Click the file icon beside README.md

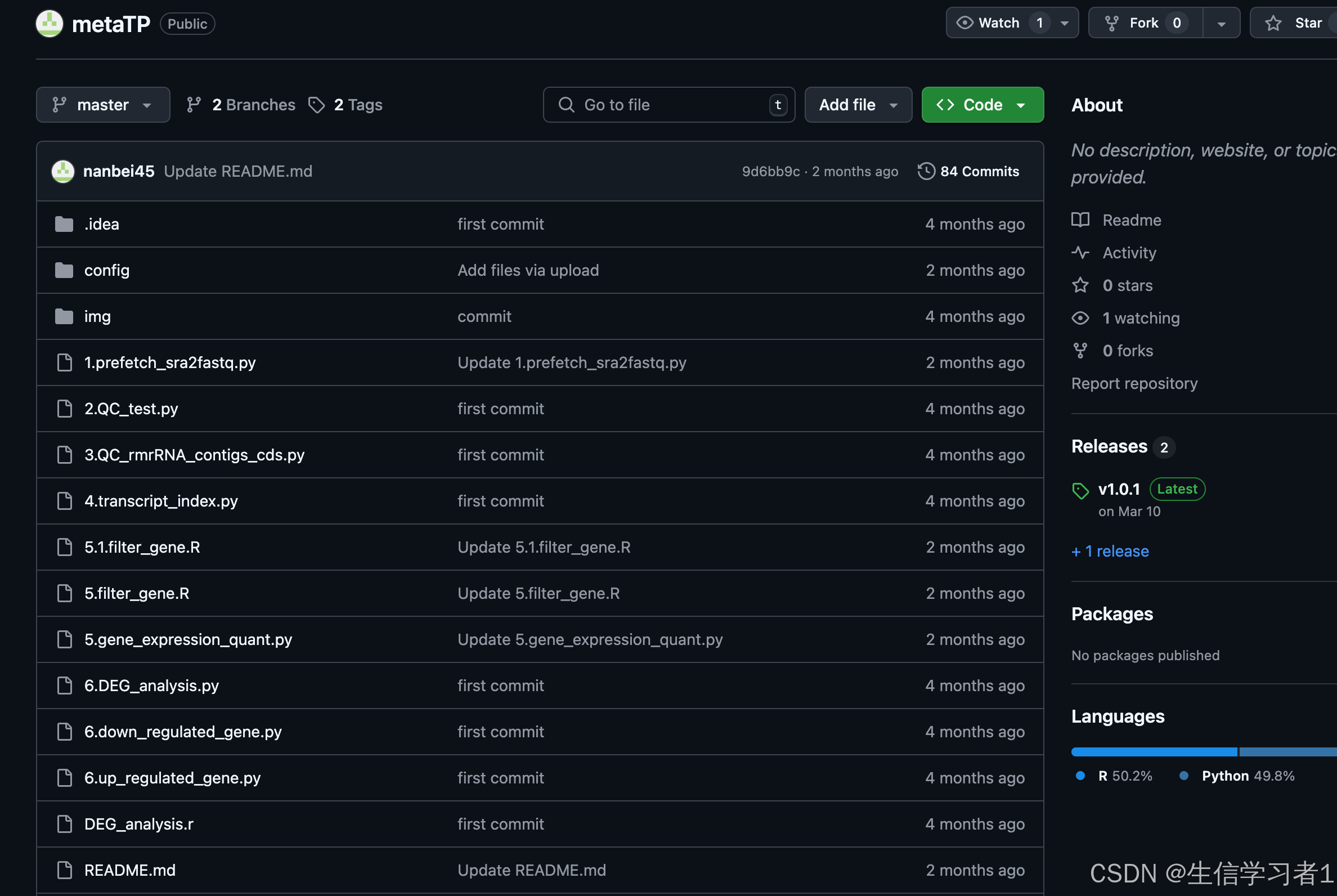(65, 870)
